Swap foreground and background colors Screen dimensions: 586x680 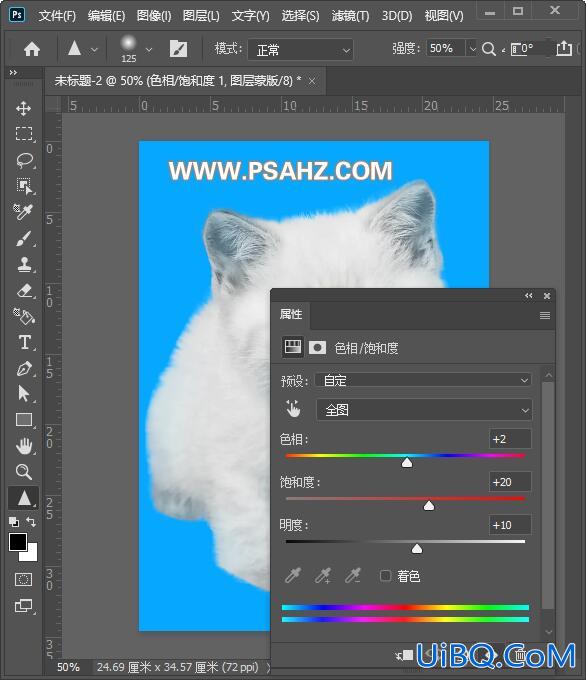[x=31, y=521]
